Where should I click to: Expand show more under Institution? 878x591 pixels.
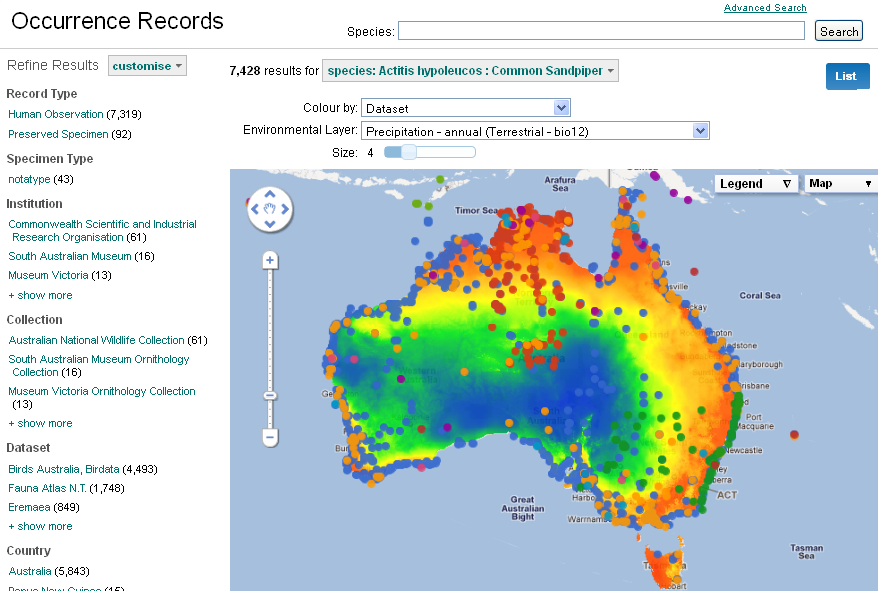[x=39, y=295]
